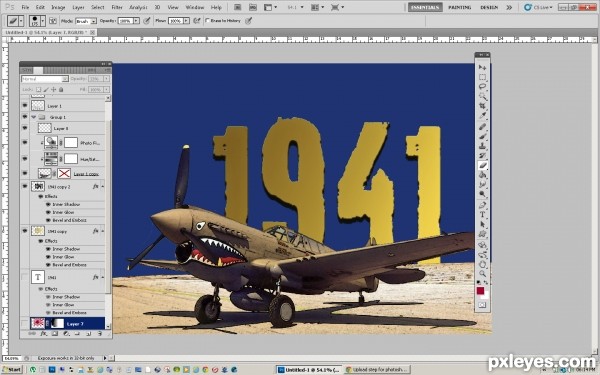The height and width of the screenshot is (375, 600).
Task: Switch to the Untitled-1 document tab
Action: point(48,33)
